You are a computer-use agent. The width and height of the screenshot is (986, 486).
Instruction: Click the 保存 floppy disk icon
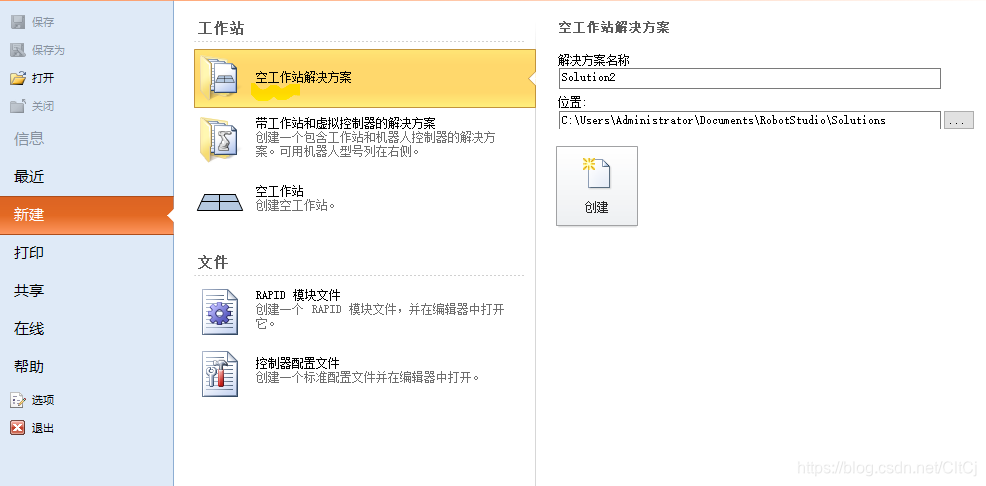pyautogui.click(x=18, y=22)
